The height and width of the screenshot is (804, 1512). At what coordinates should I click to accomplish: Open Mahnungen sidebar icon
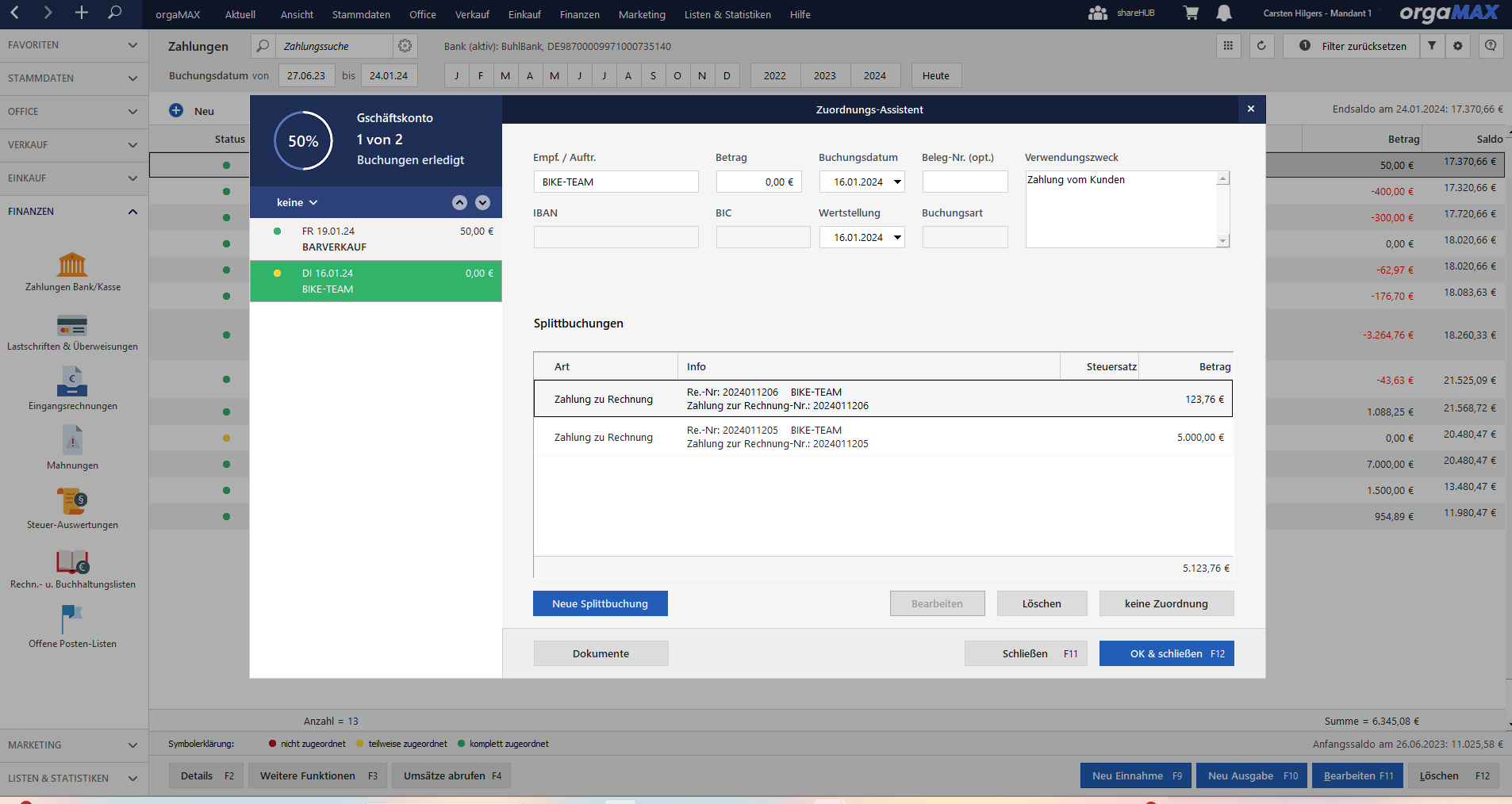click(72, 441)
